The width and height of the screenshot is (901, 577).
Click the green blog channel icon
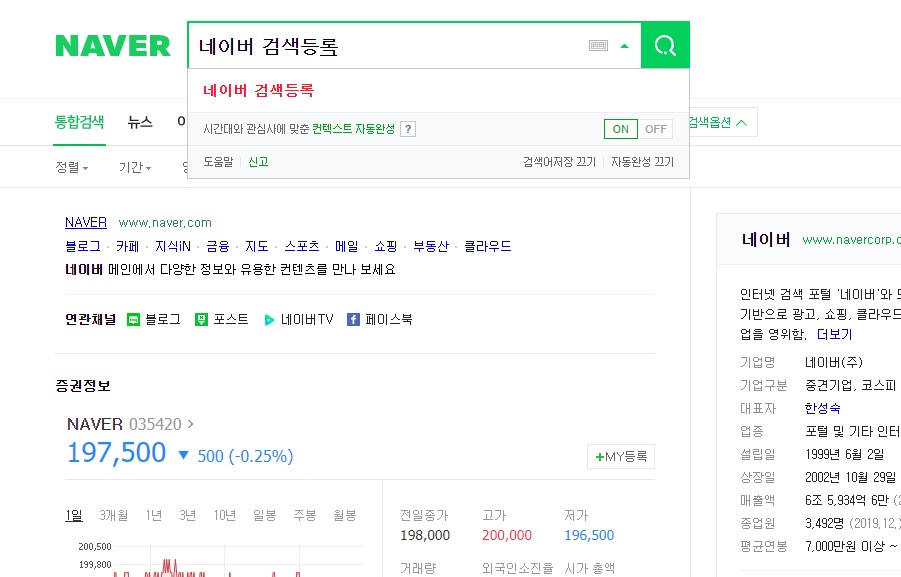[133, 320]
